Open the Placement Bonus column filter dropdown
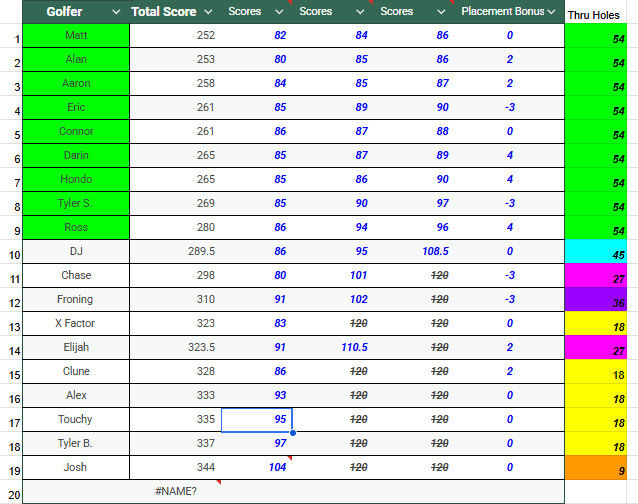Screen dimensions: 638x504 [551, 12]
